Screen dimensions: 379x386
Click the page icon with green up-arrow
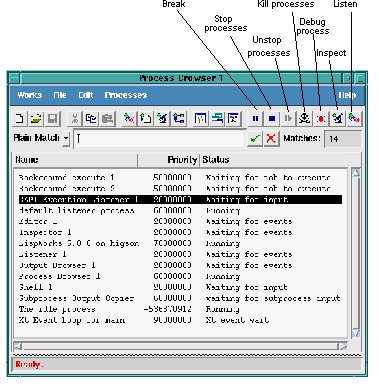pos(145,119)
